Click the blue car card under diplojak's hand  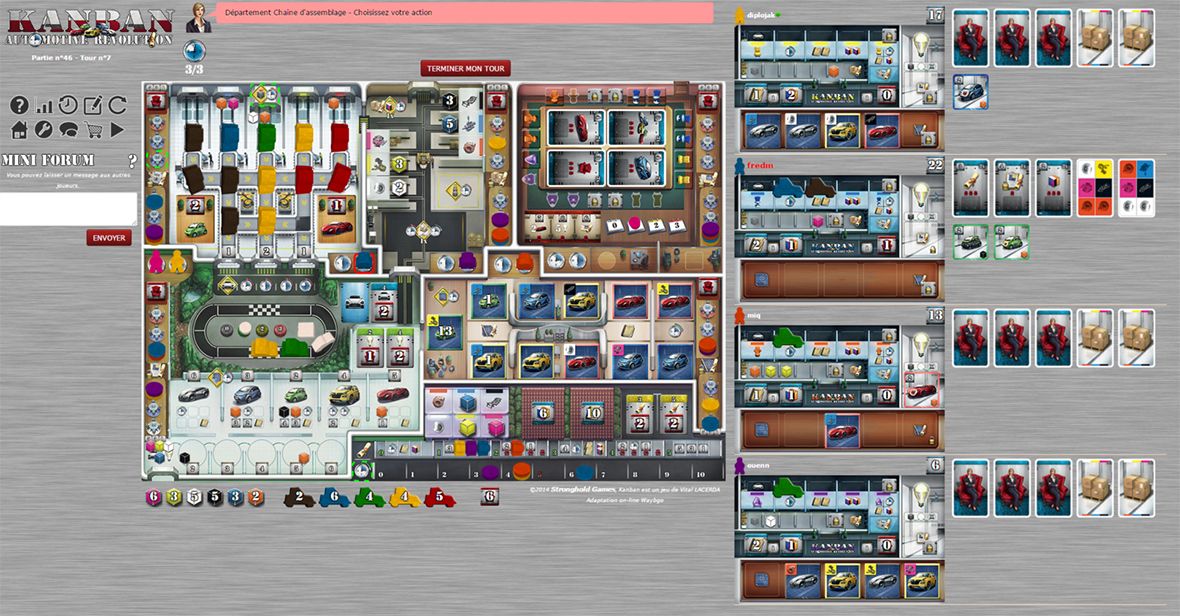[x=970, y=91]
